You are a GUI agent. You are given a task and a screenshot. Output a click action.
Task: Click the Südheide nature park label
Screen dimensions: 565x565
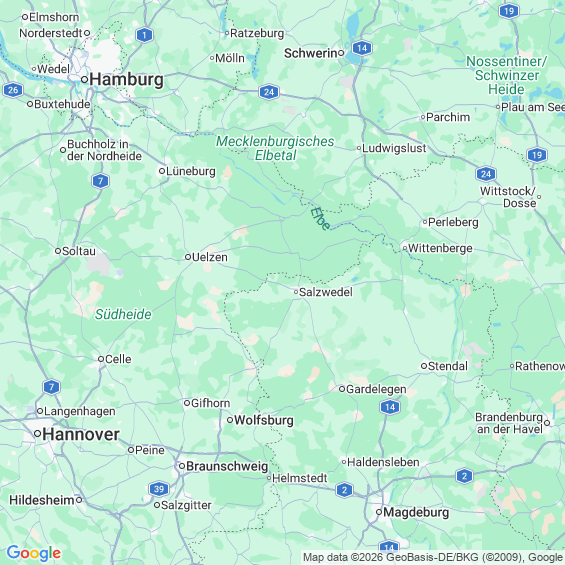tap(123, 314)
